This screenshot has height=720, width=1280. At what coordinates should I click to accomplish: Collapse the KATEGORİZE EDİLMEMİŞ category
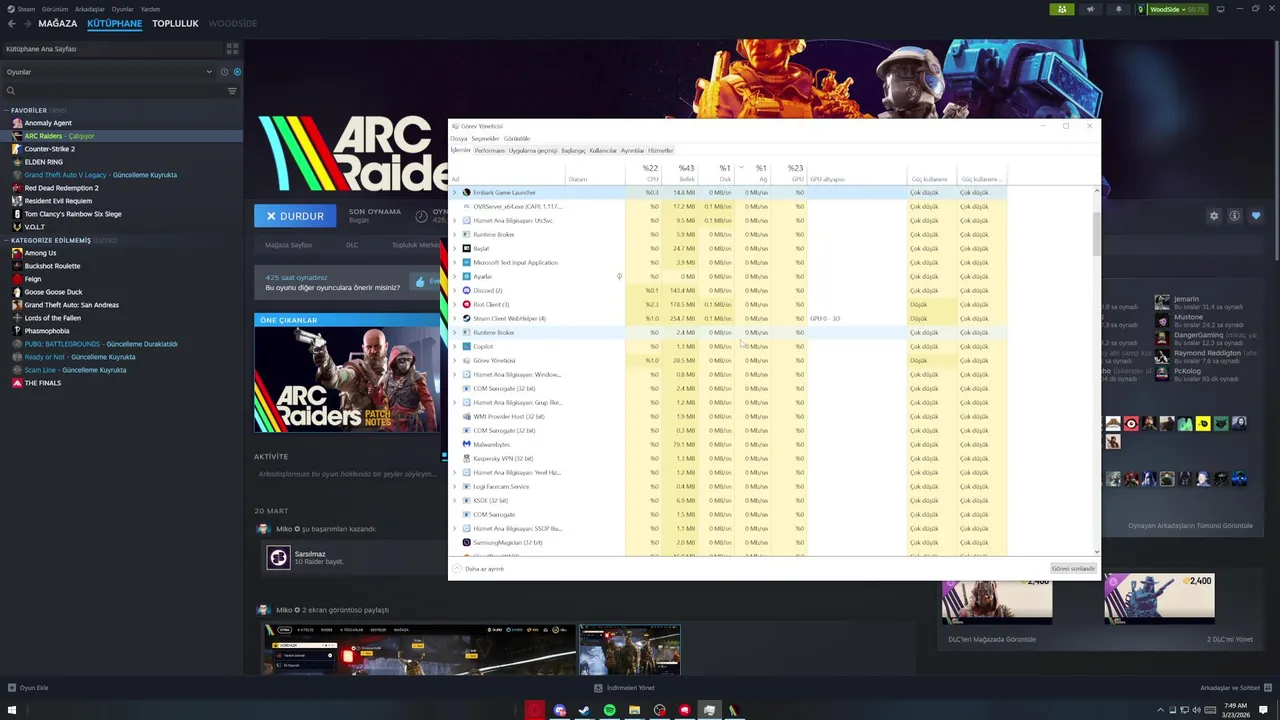7,240
